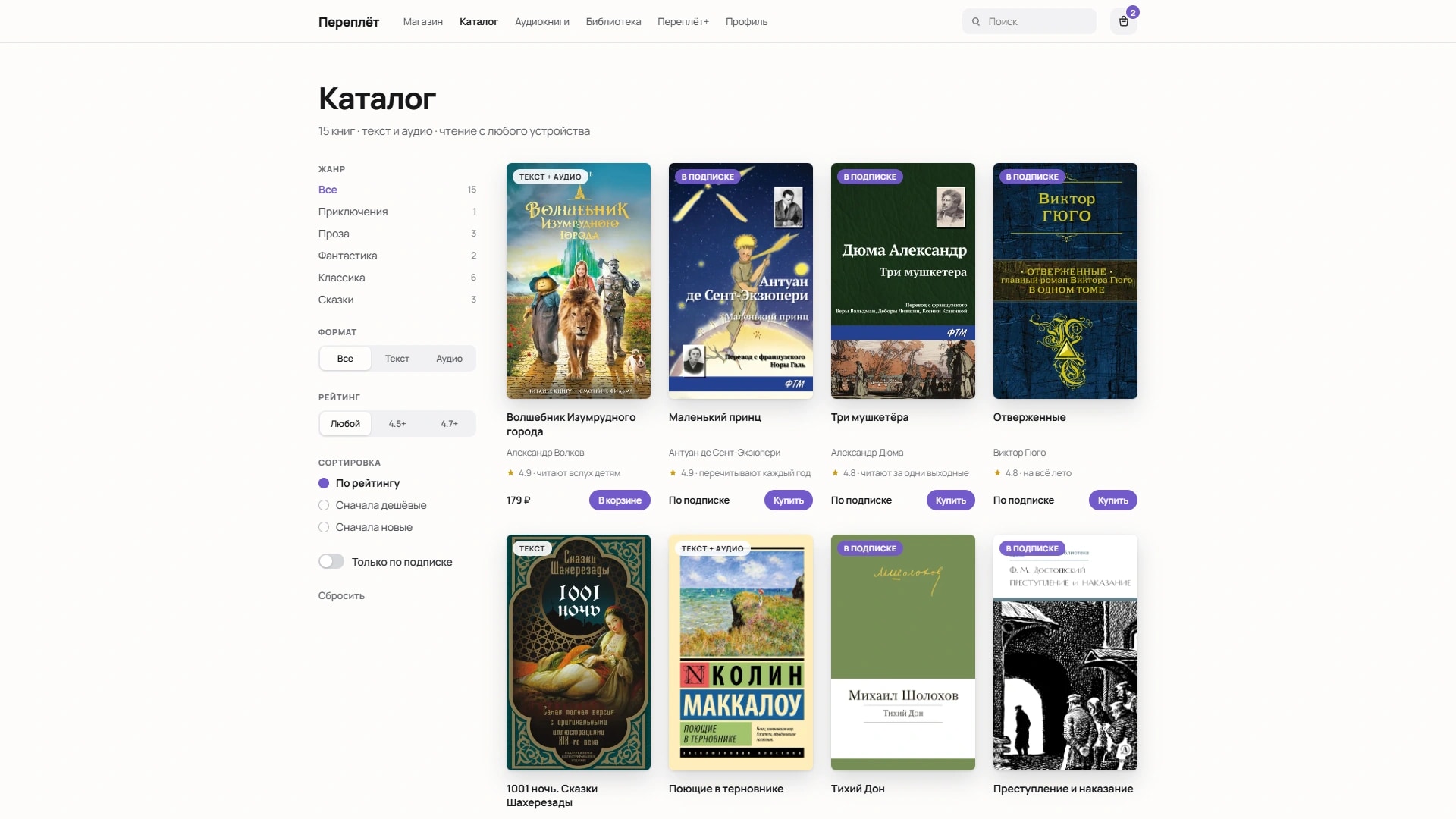Click author Александр Дюма
This screenshot has width=1456, height=819.
point(867,453)
